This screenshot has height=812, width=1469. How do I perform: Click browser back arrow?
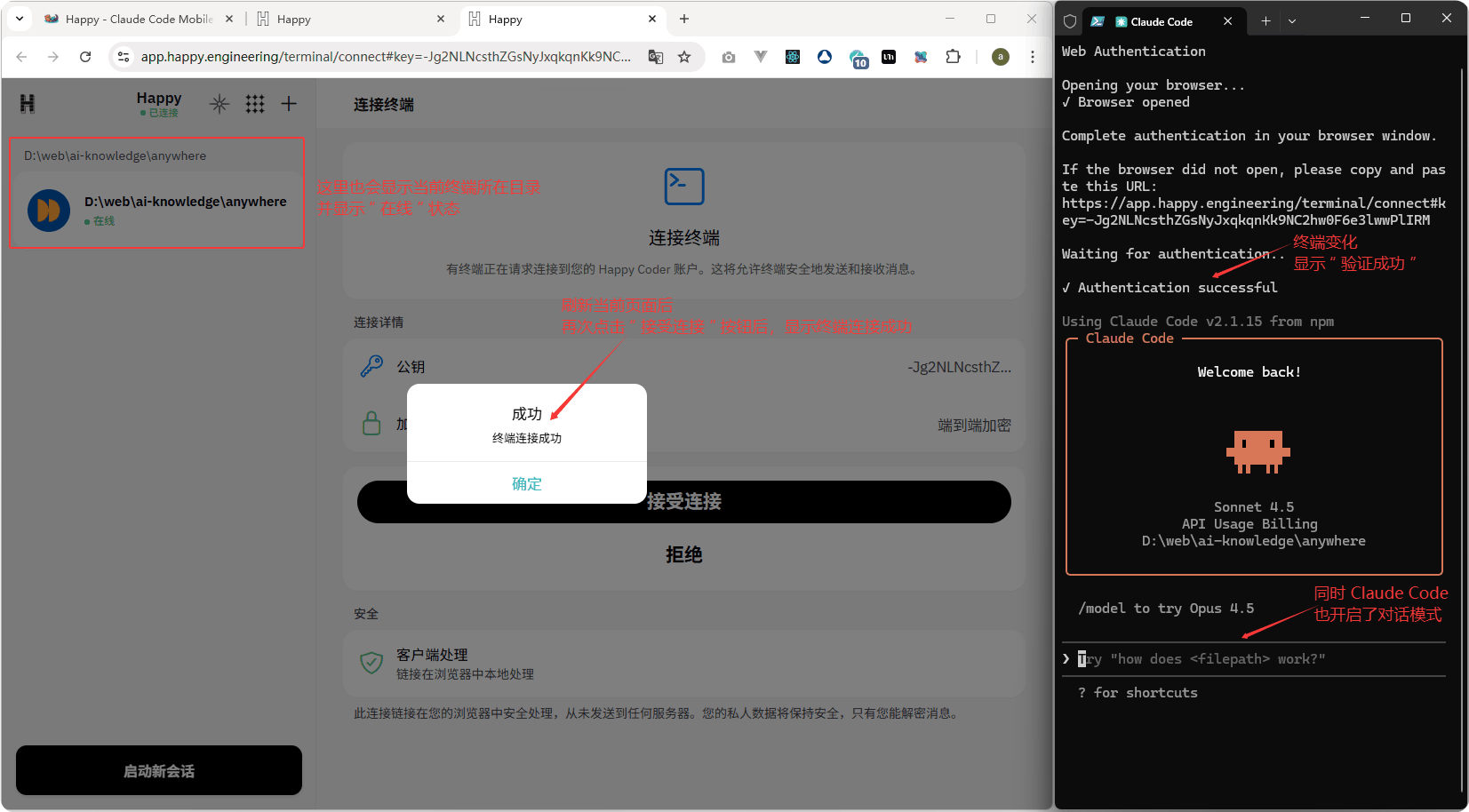(x=21, y=57)
